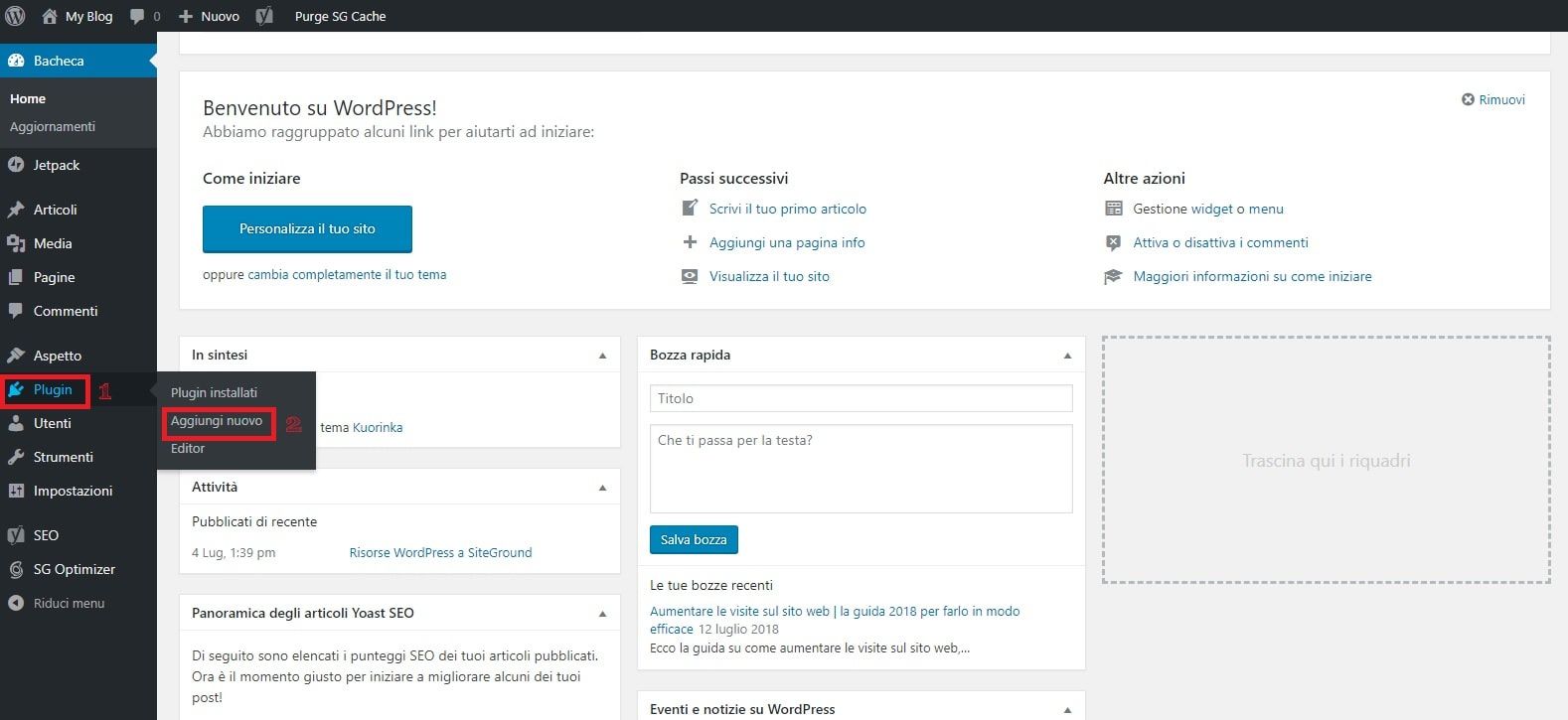Collapse the Bozza rapida widget arrow
Viewport: 1568px width, 720px height.
tap(1067, 356)
